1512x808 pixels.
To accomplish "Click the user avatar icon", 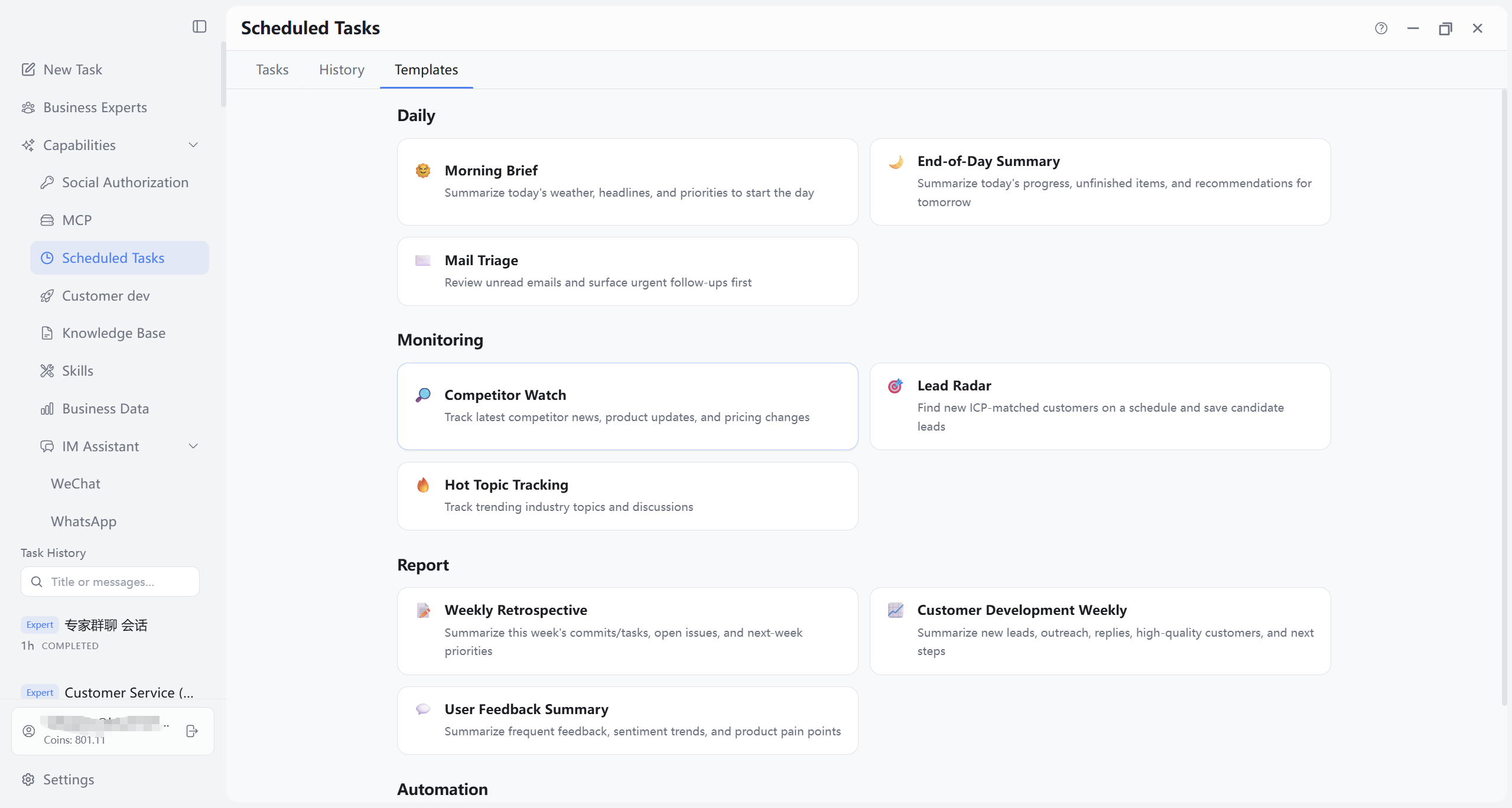I will [28, 731].
